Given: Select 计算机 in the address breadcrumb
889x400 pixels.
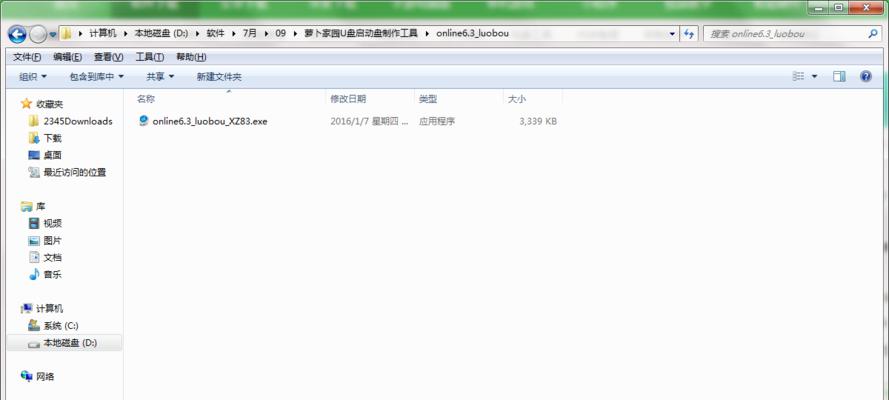Looking at the screenshot, I should tap(103, 33).
